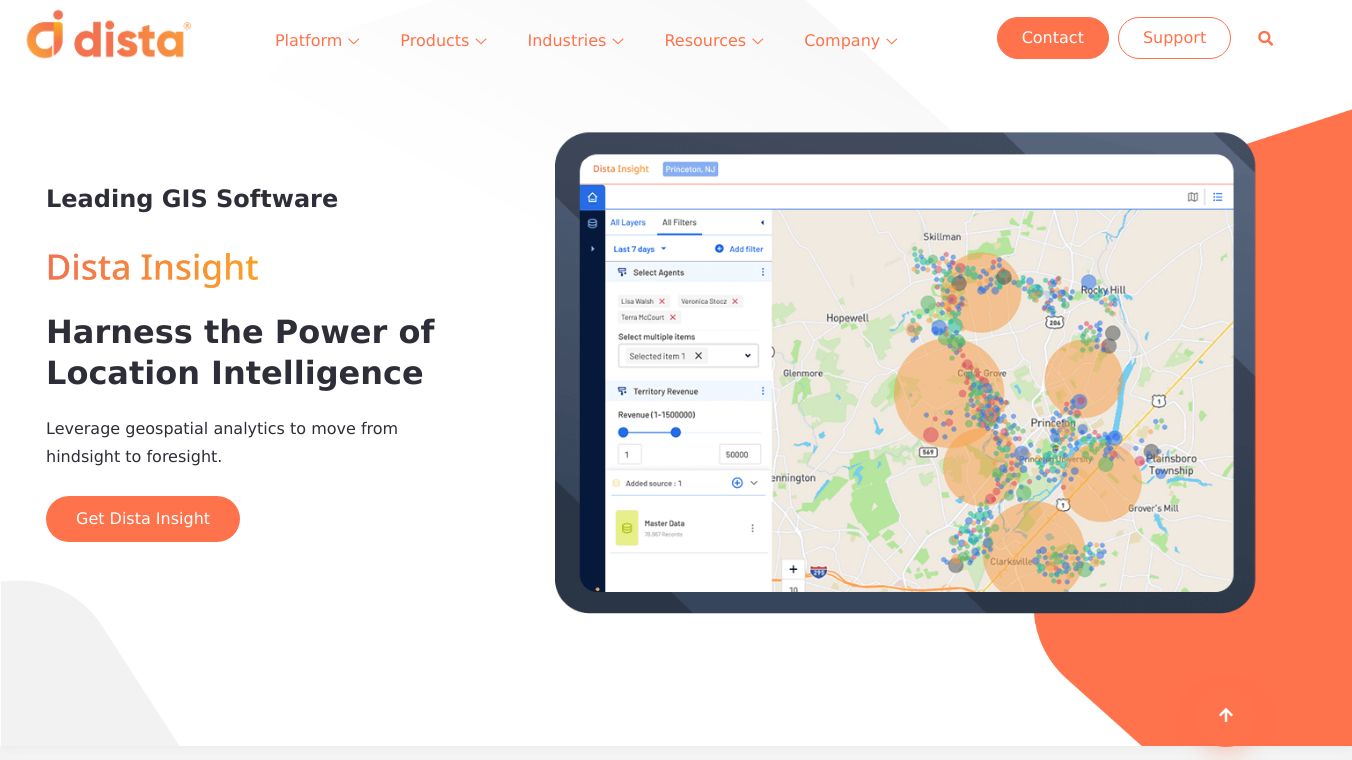Image resolution: width=1352 pixels, height=760 pixels.
Task: Open the Industries menu
Action: pos(575,41)
